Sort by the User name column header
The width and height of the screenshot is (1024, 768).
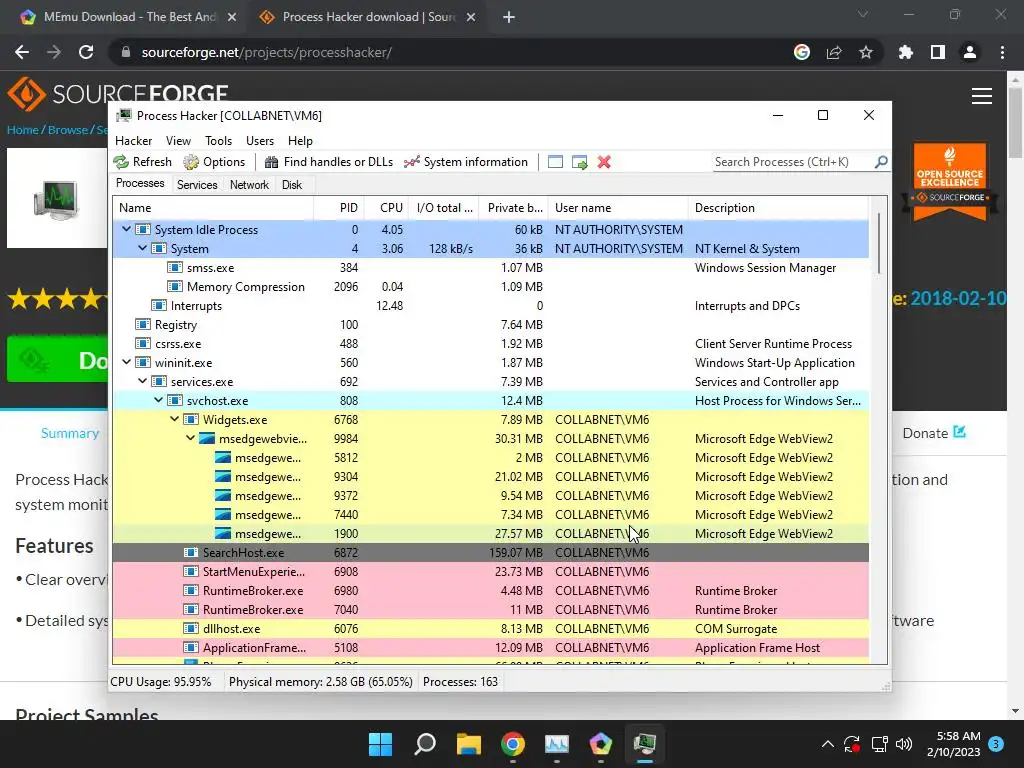[x=618, y=208]
